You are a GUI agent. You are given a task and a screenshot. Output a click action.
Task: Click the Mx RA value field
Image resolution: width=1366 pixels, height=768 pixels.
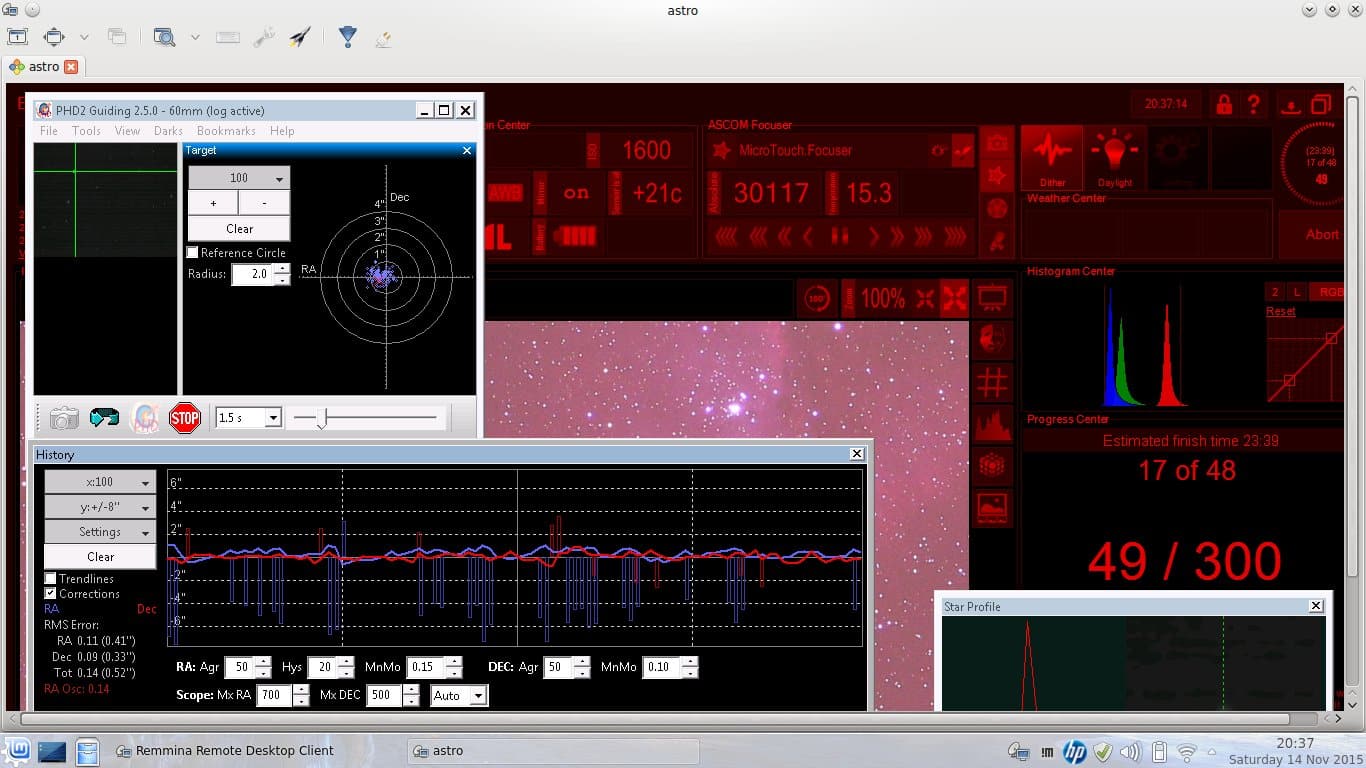click(274, 695)
